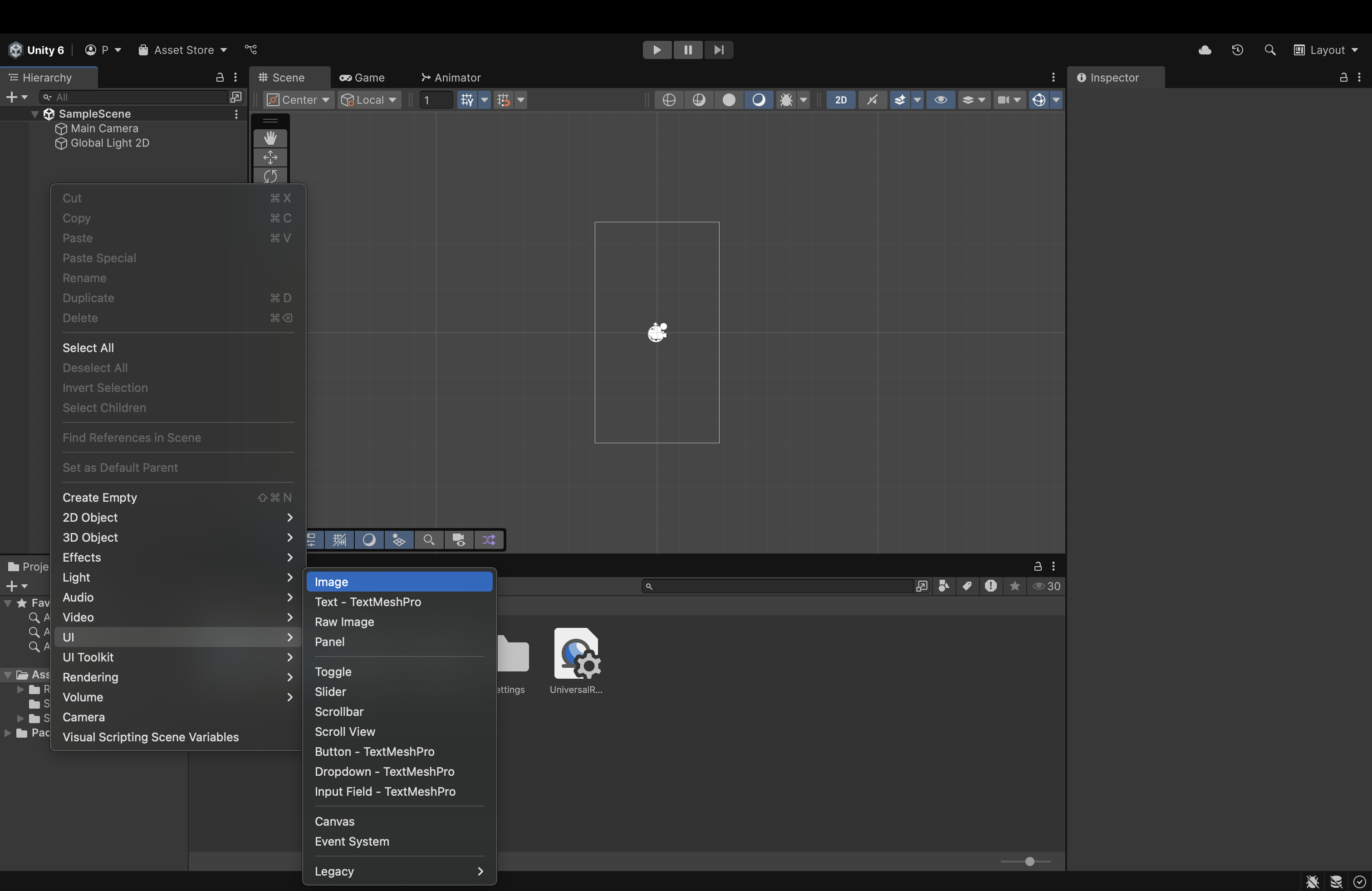Select the Move tool in Scene
Viewport: 1372px width, 891px height.
click(270, 157)
